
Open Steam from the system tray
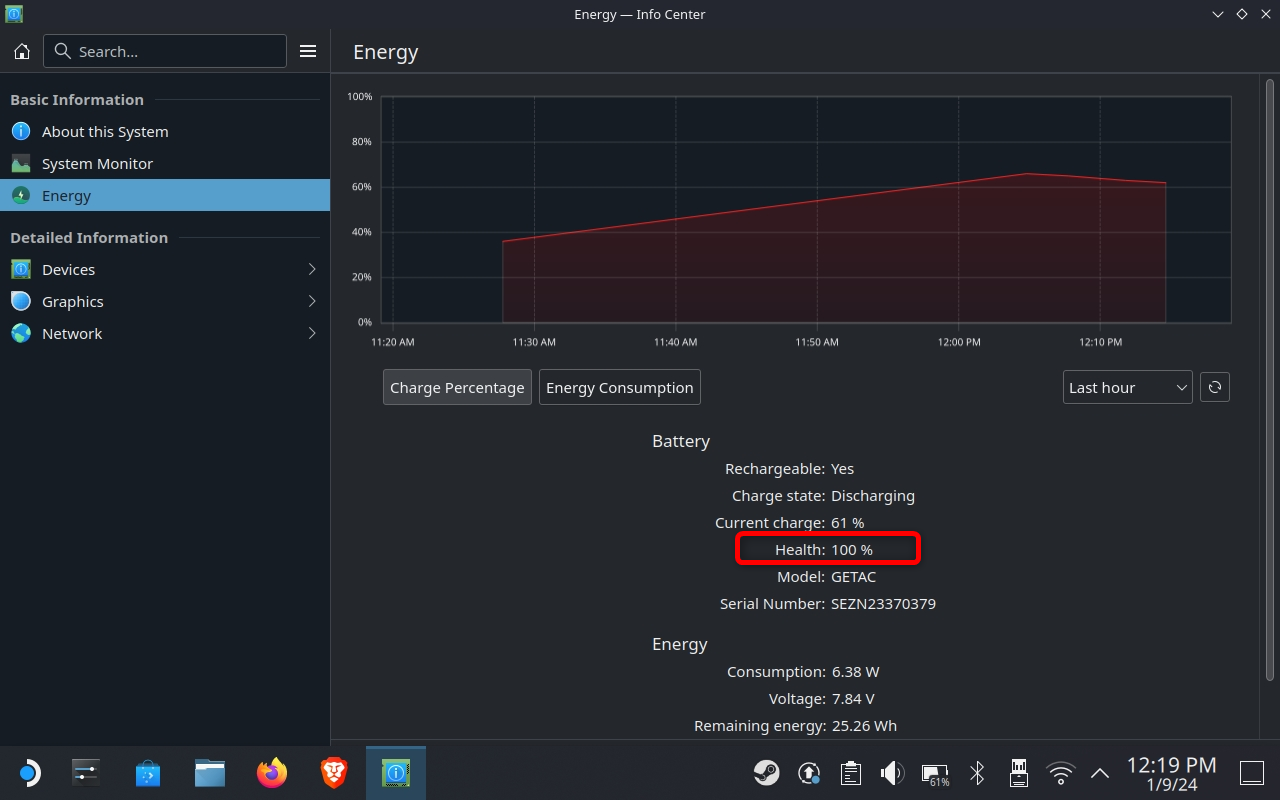[767, 772]
